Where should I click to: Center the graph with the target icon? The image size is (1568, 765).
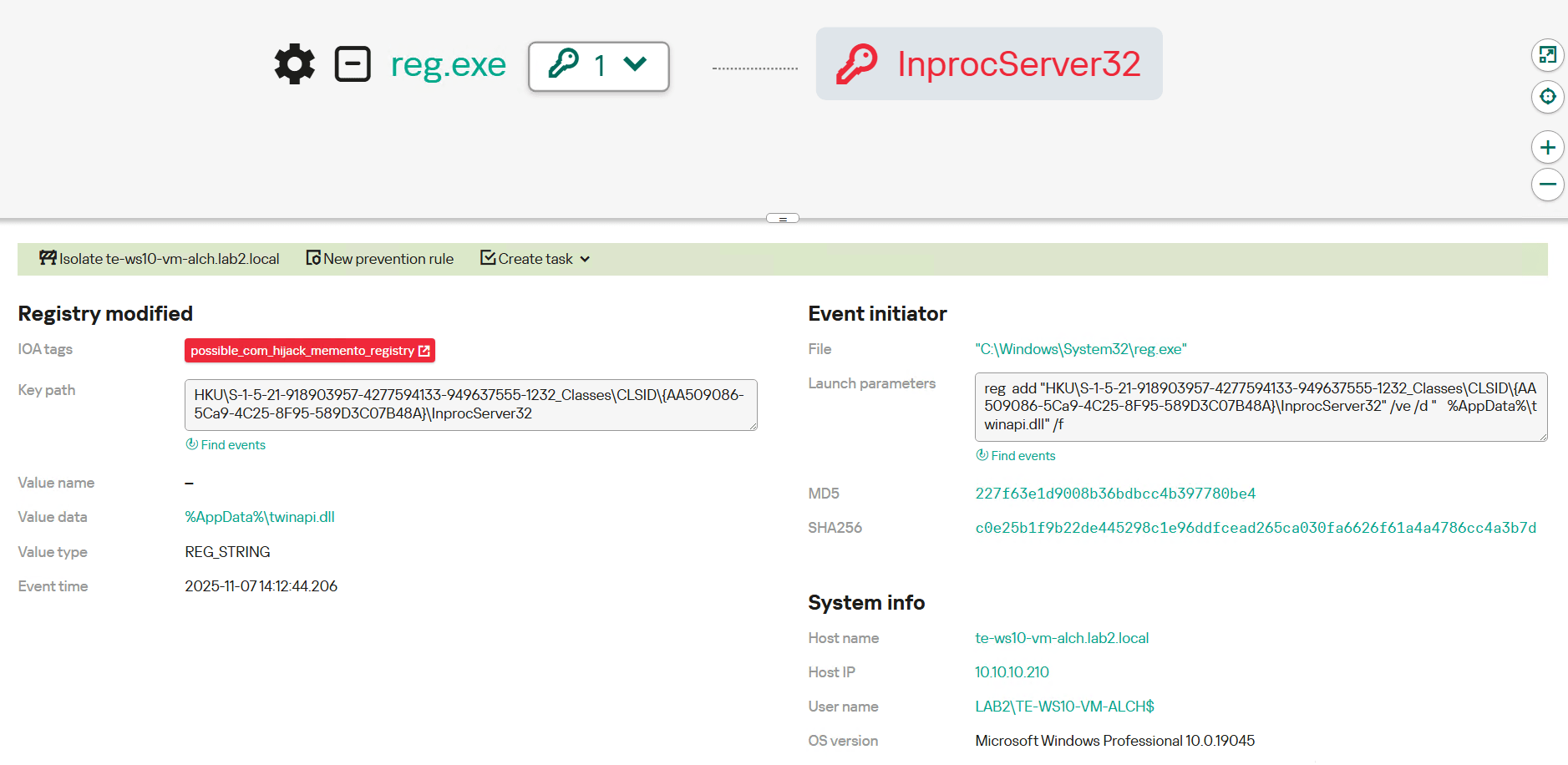coord(1547,97)
